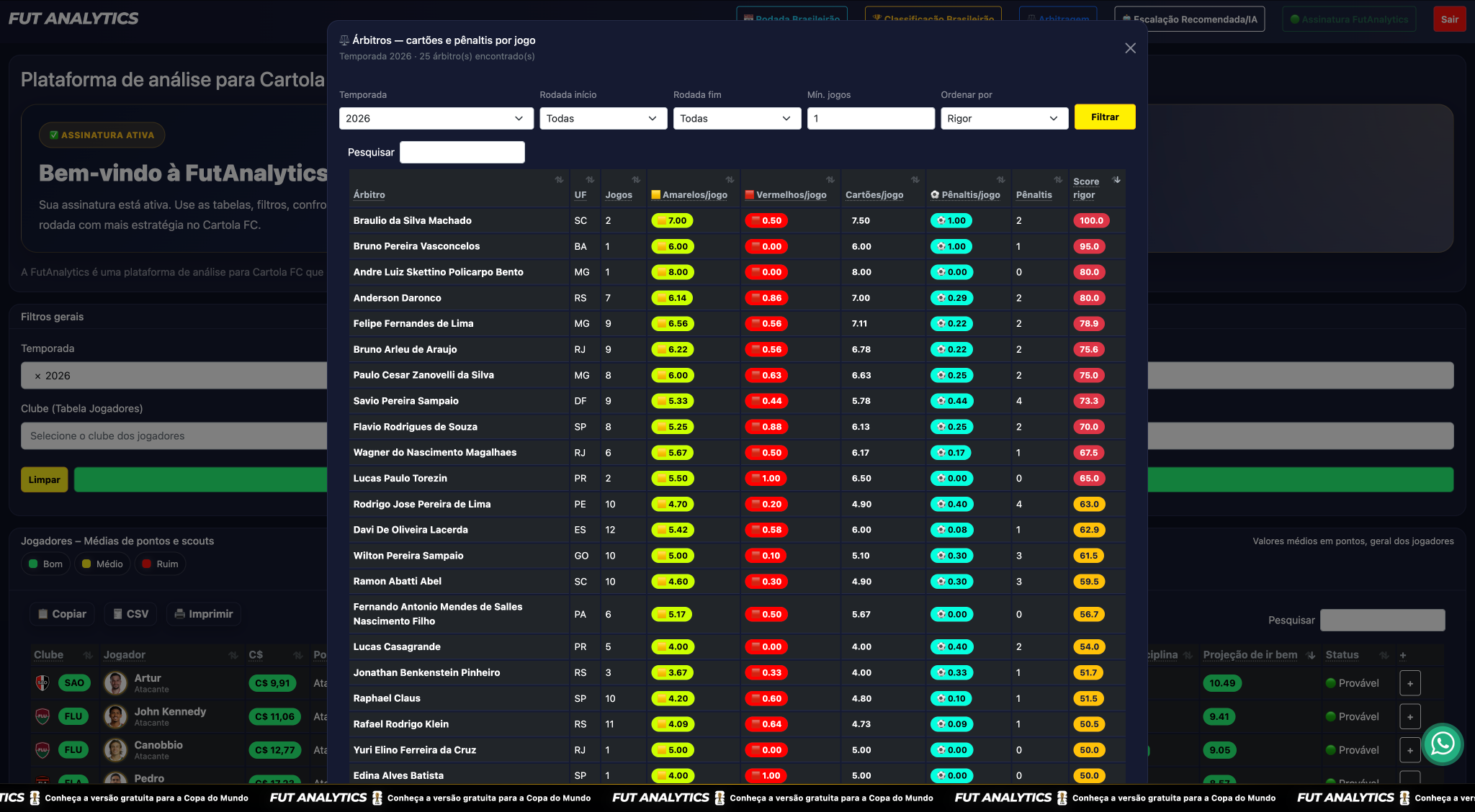This screenshot has height=812, width=1475.
Task: Toggle the Bom filter chip
Action: pyautogui.click(x=45, y=564)
